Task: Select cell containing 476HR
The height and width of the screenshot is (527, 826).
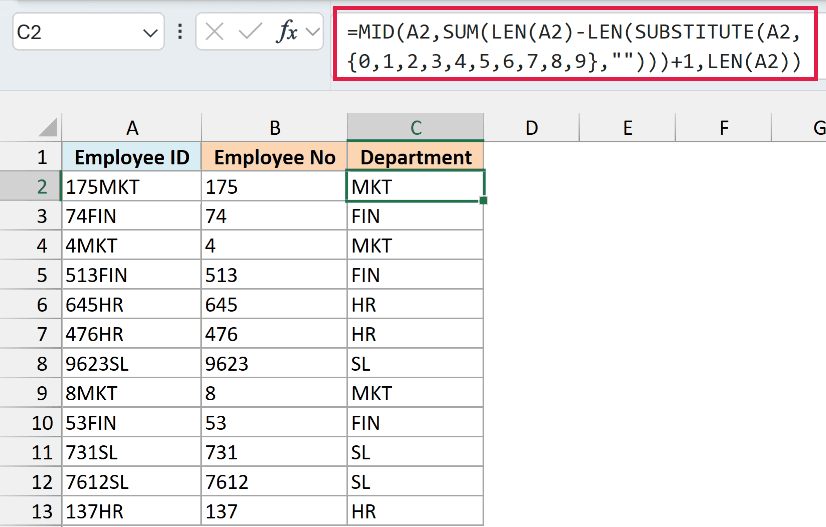Action: point(132,334)
